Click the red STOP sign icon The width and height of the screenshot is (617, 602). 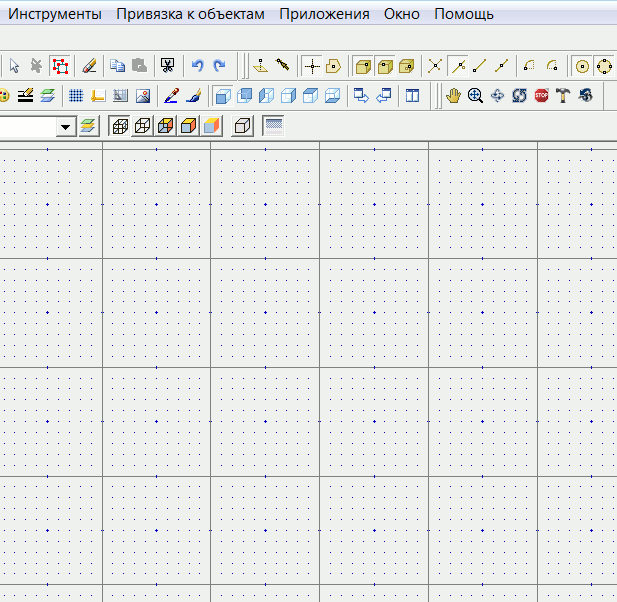click(541, 96)
